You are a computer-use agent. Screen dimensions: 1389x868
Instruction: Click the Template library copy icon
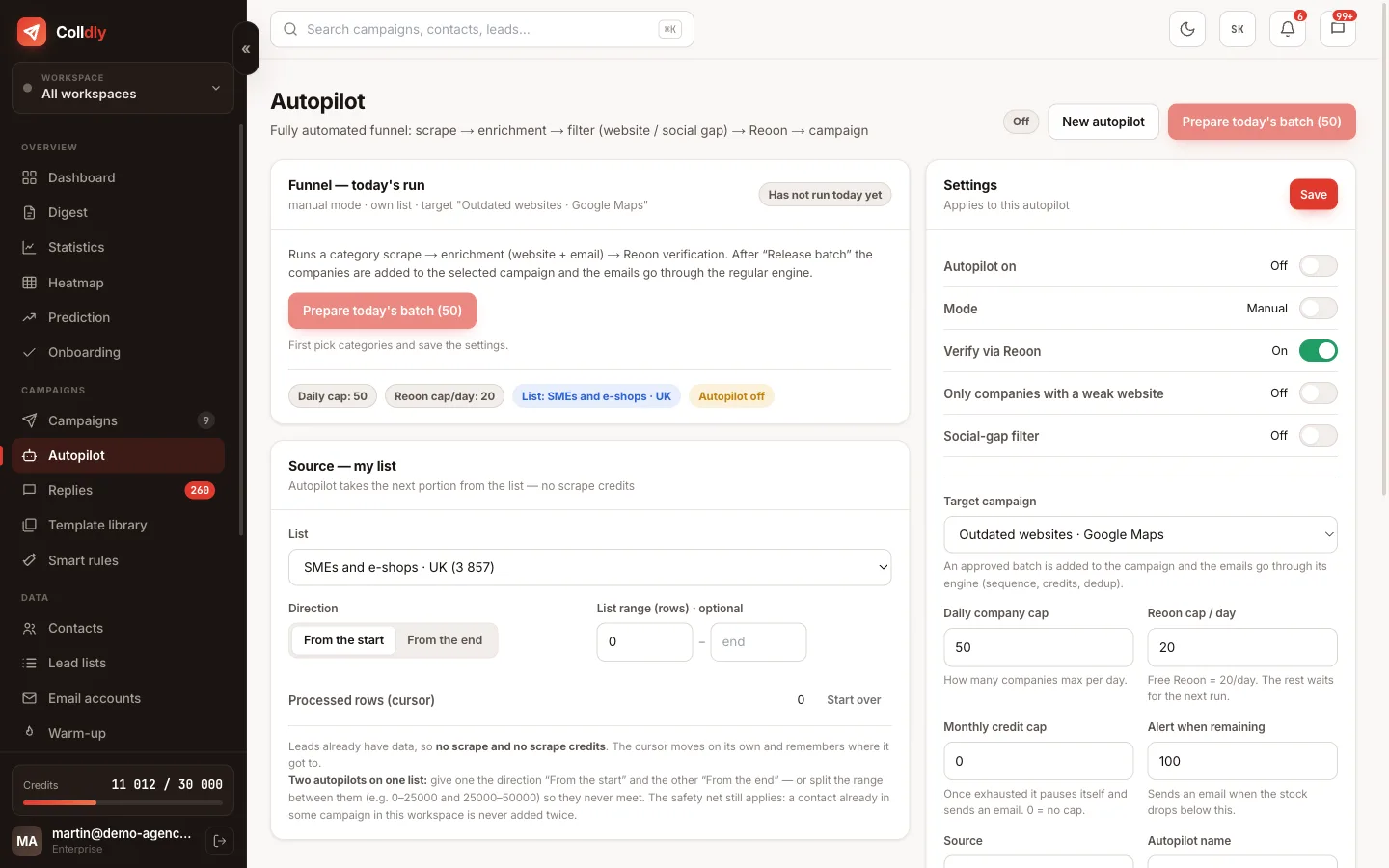click(29, 525)
